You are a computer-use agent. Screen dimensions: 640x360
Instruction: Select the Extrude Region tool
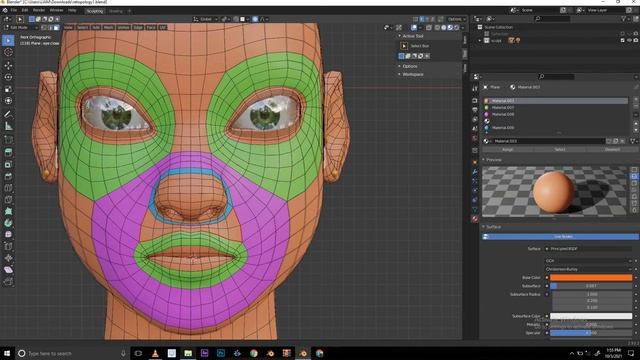click(8, 152)
